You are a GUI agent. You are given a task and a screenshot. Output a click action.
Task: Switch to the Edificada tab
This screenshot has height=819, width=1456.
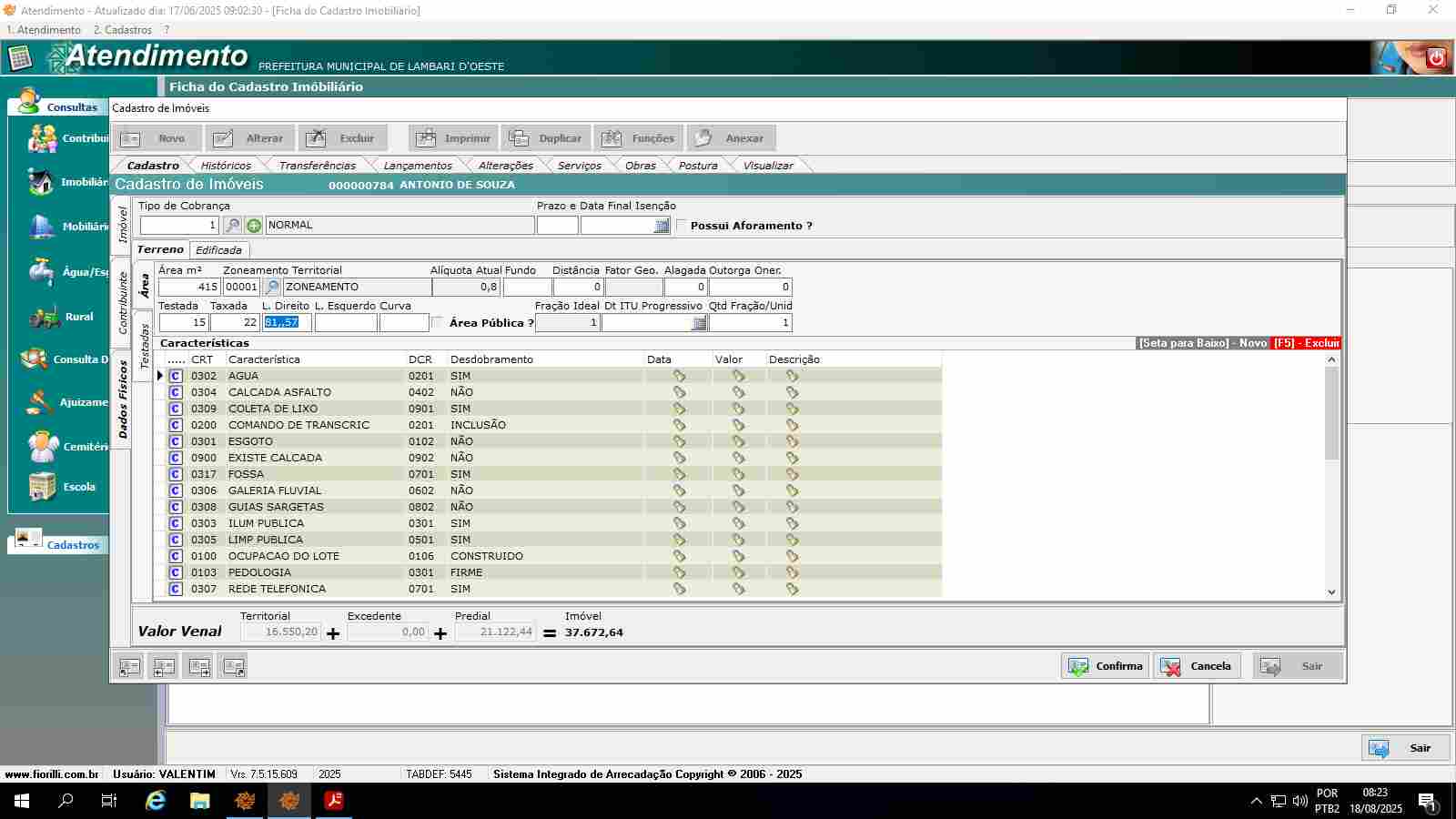coord(218,250)
